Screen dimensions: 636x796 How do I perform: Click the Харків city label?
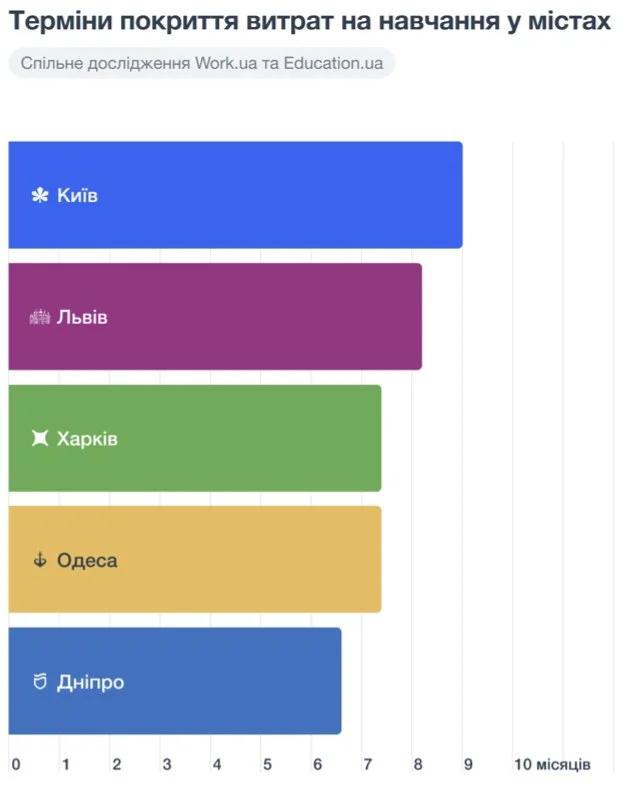88,439
